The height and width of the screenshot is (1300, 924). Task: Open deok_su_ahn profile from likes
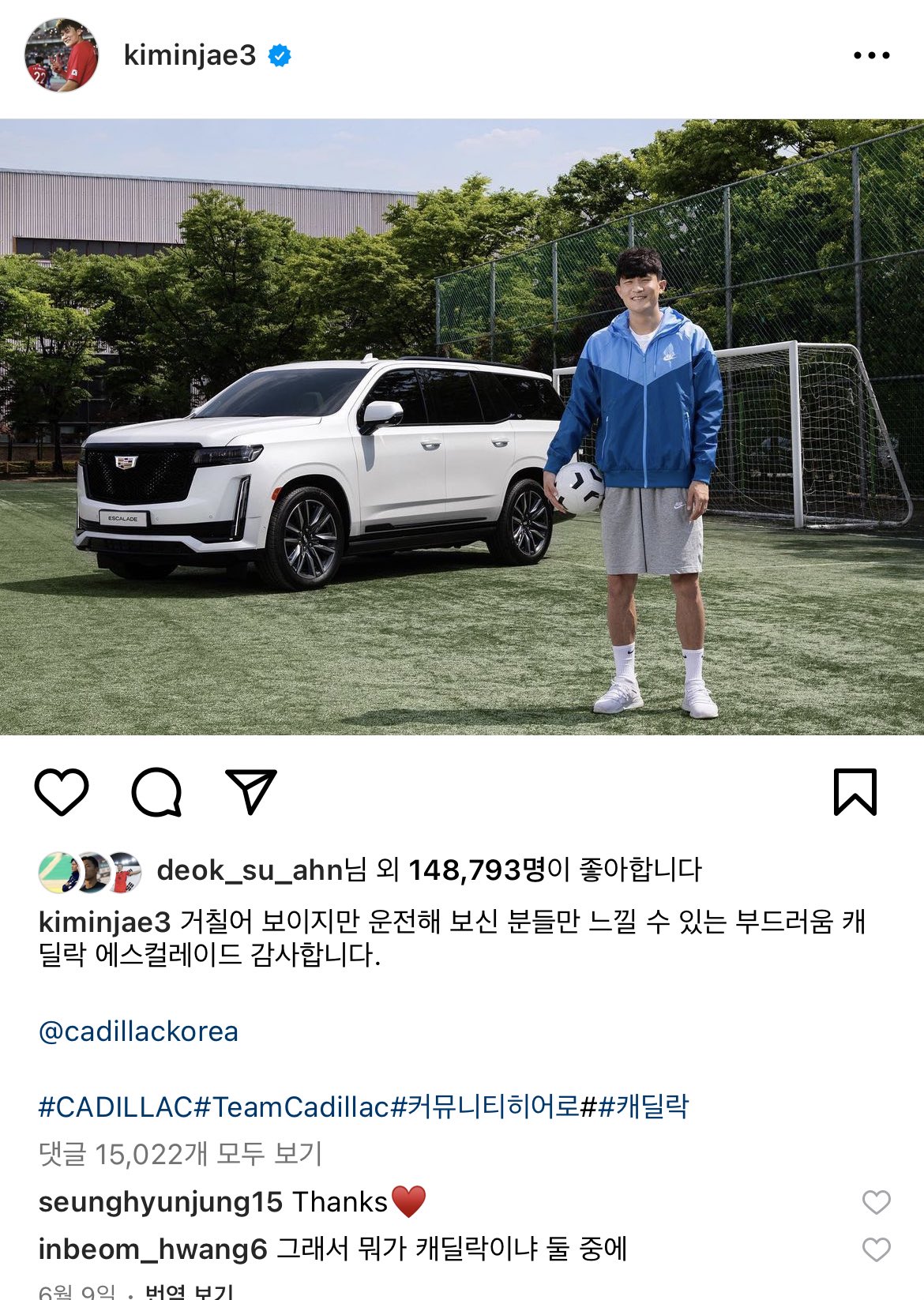tap(250, 870)
